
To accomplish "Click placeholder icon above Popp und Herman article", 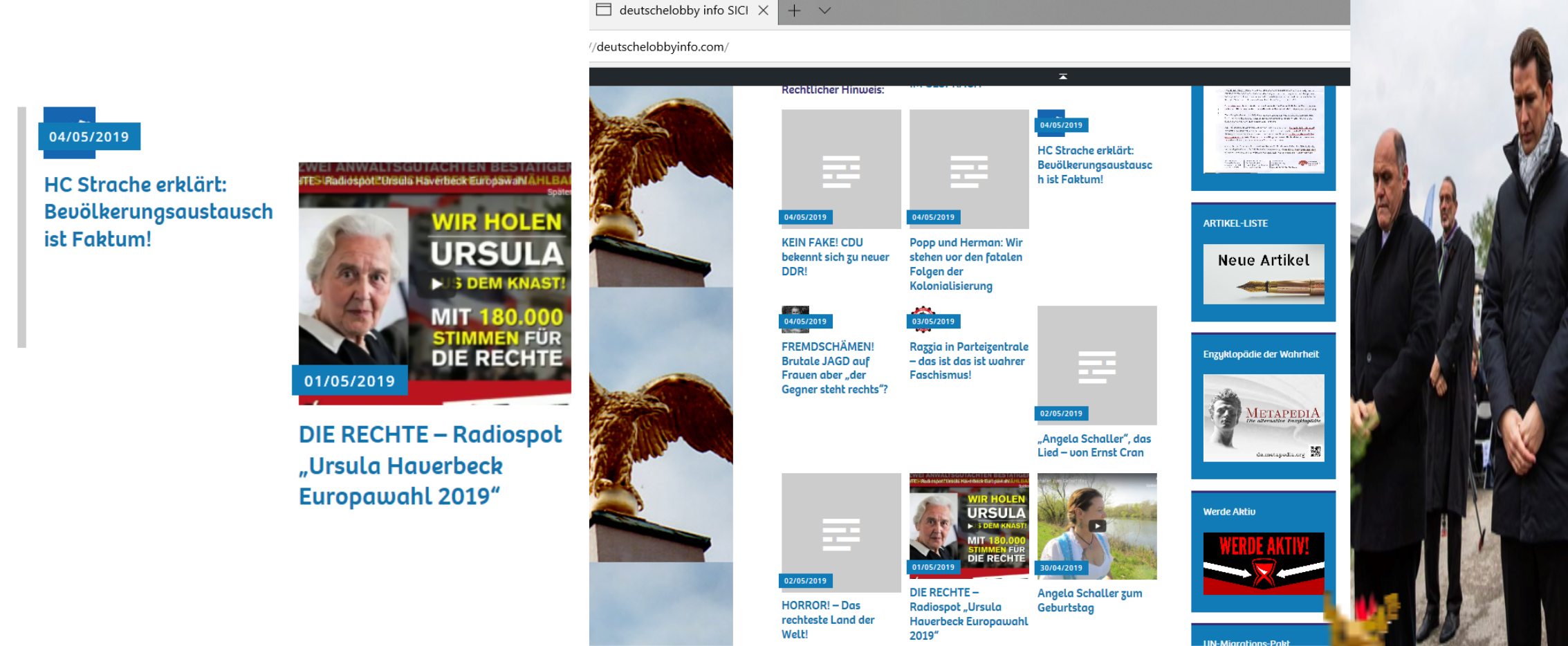I will tap(968, 172).
